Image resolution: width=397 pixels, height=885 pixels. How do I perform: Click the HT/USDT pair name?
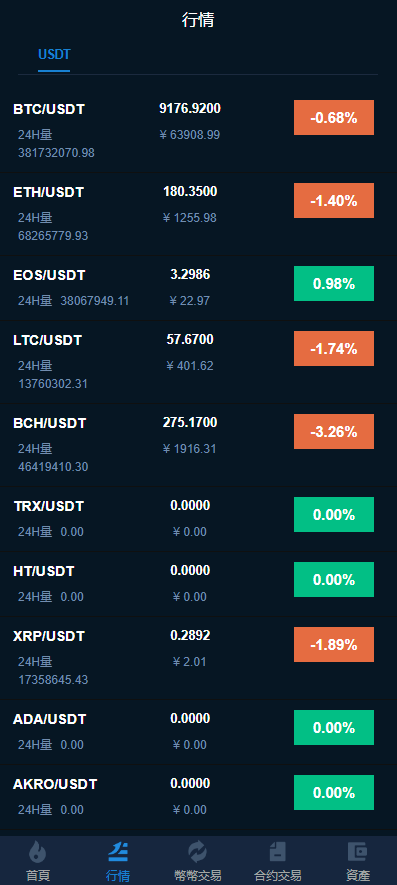click(43, 571)
